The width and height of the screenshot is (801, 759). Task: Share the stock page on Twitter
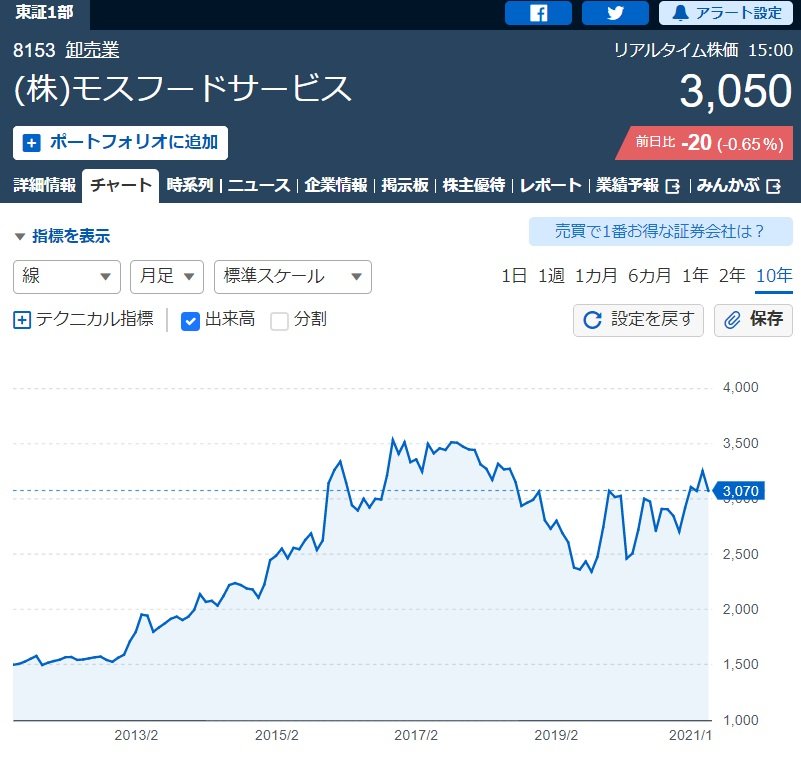(x=615, y=13)
